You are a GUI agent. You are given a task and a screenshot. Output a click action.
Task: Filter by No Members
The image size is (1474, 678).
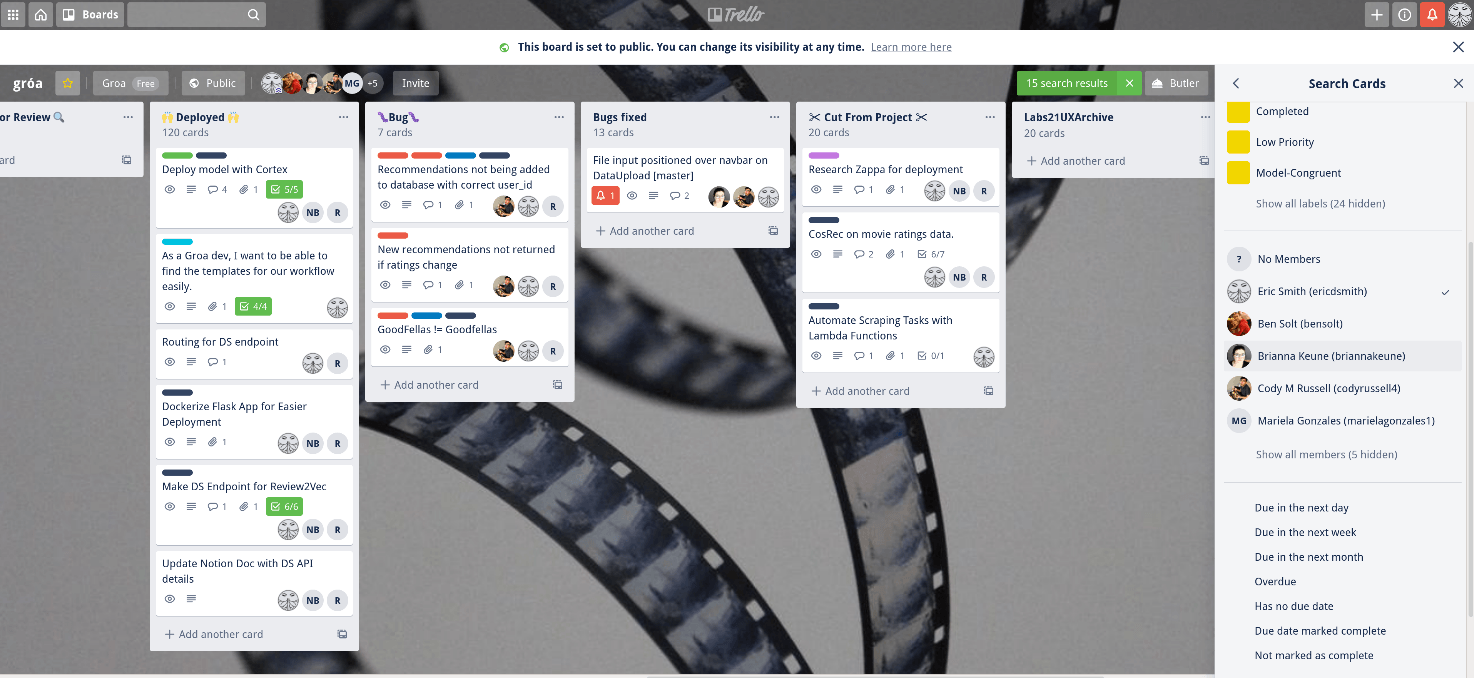pos(1342,259)
